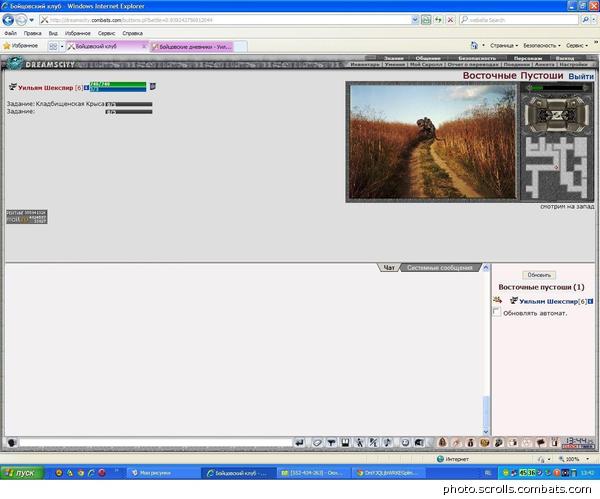Click Кладбищенская Крыса task progress bar
This screenshot has height=499, width=600.
point(129,104)
